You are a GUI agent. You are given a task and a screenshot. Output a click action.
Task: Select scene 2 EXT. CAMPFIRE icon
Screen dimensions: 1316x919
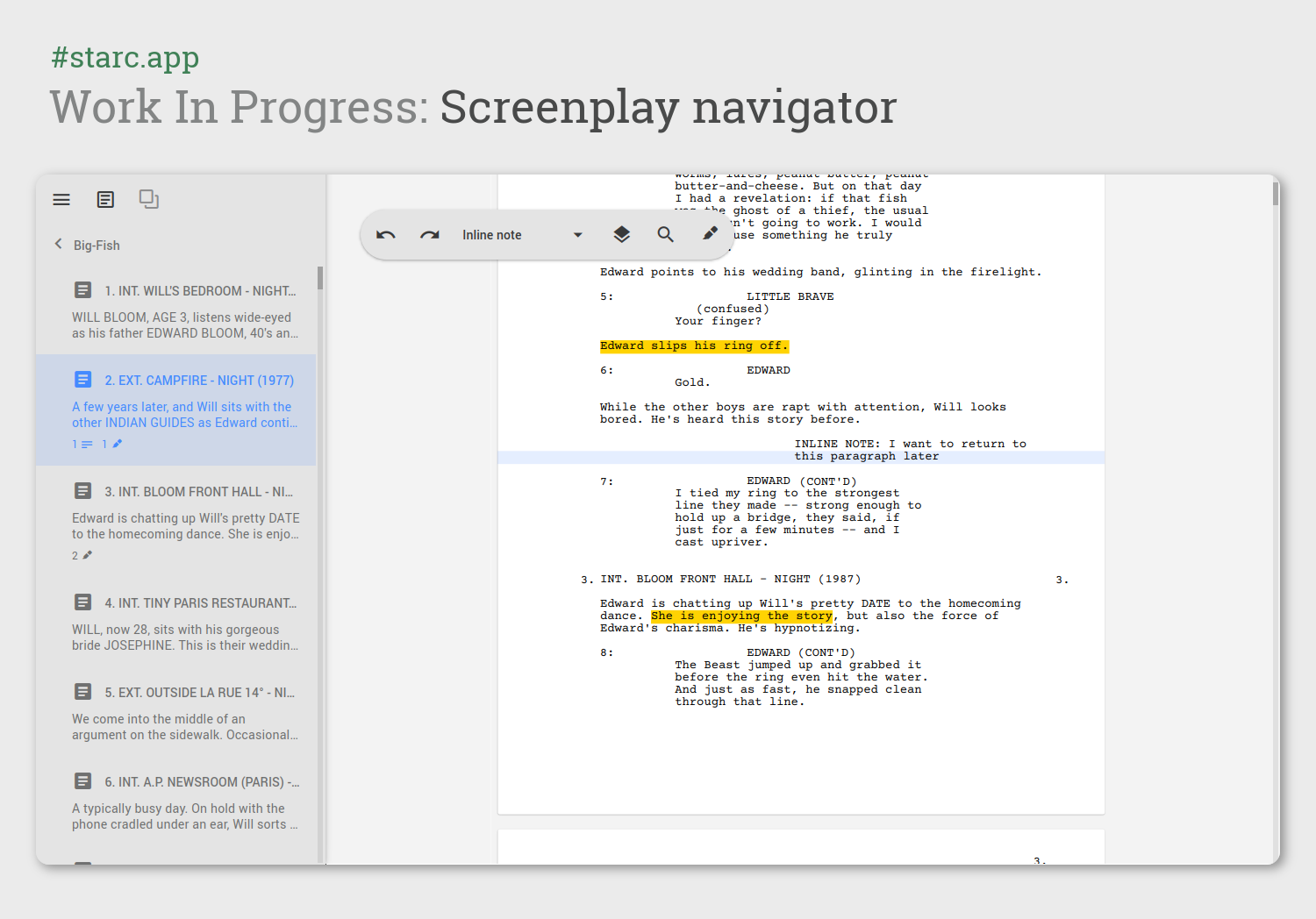[83, 379]
